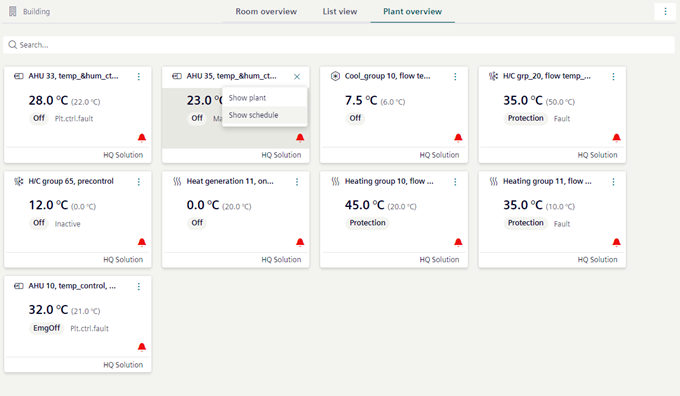Click the alarm bell on AHU 33 card
This screenshot has height=396, width=680.
click(142, 137)
